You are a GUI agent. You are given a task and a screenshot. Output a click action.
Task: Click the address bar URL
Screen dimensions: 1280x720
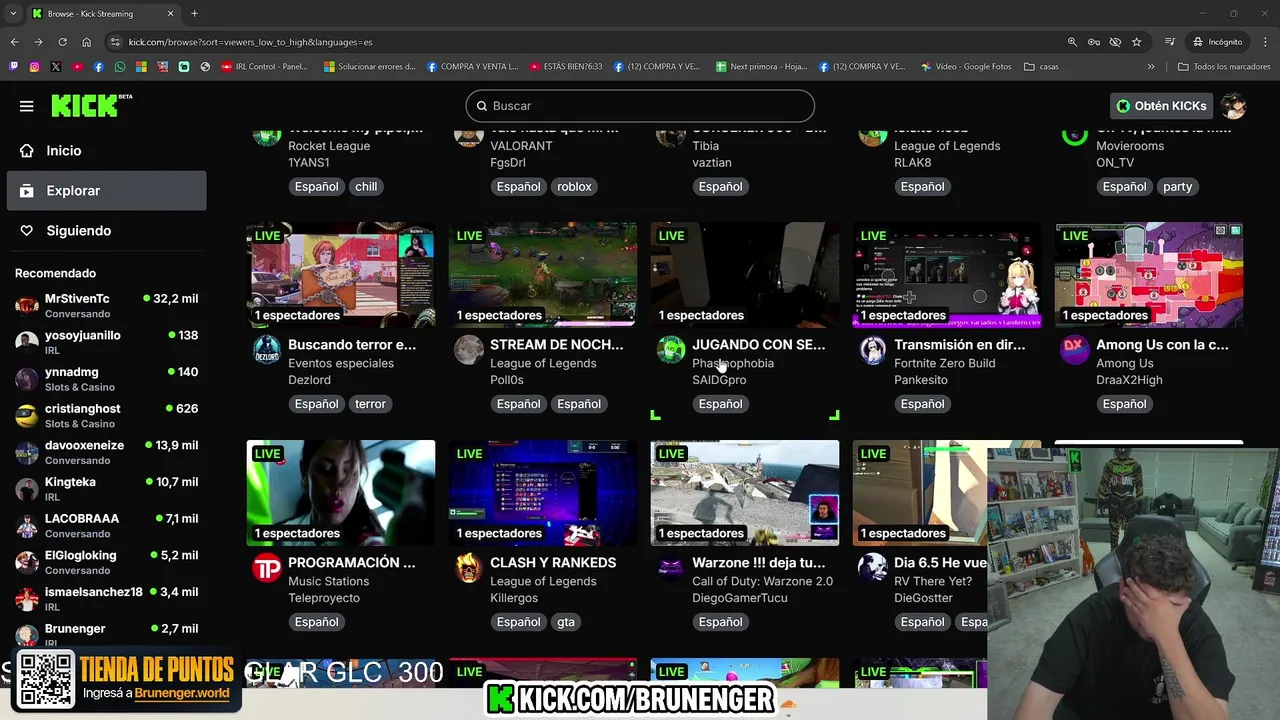pos(250,42)
